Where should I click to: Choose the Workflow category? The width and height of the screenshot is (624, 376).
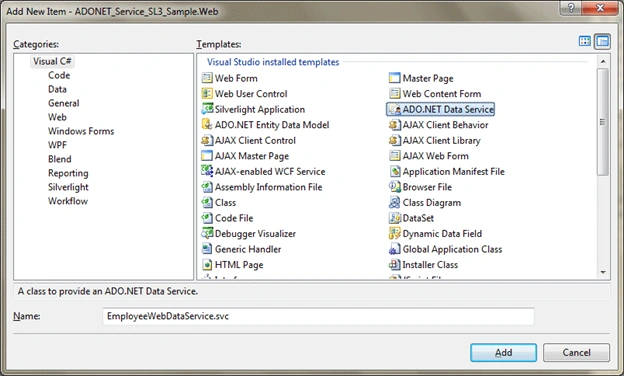point(68,201)
